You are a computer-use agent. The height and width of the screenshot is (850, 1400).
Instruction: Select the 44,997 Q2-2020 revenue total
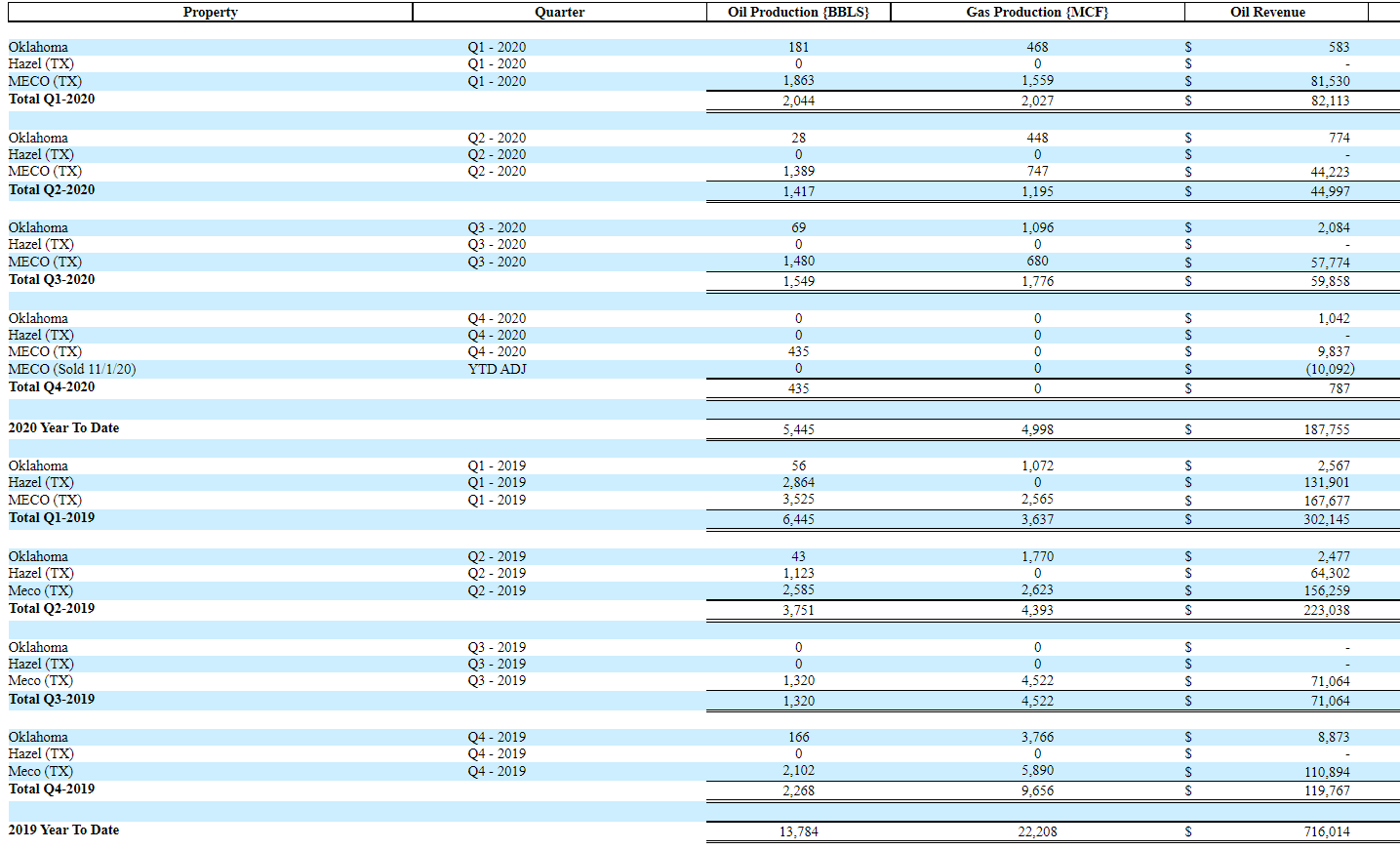tap(1330, 191)
